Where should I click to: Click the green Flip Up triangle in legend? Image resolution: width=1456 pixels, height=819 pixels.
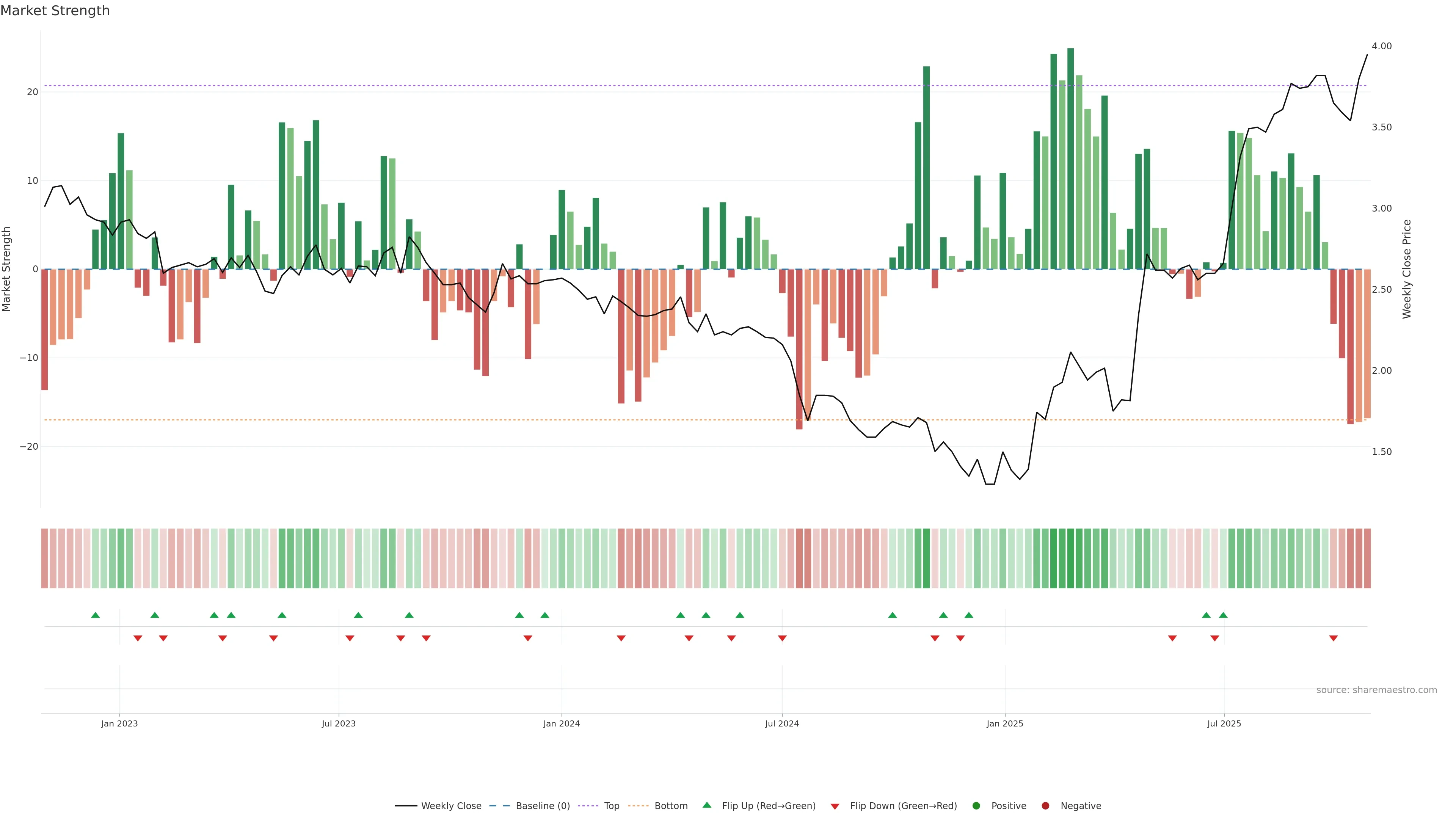706,805
